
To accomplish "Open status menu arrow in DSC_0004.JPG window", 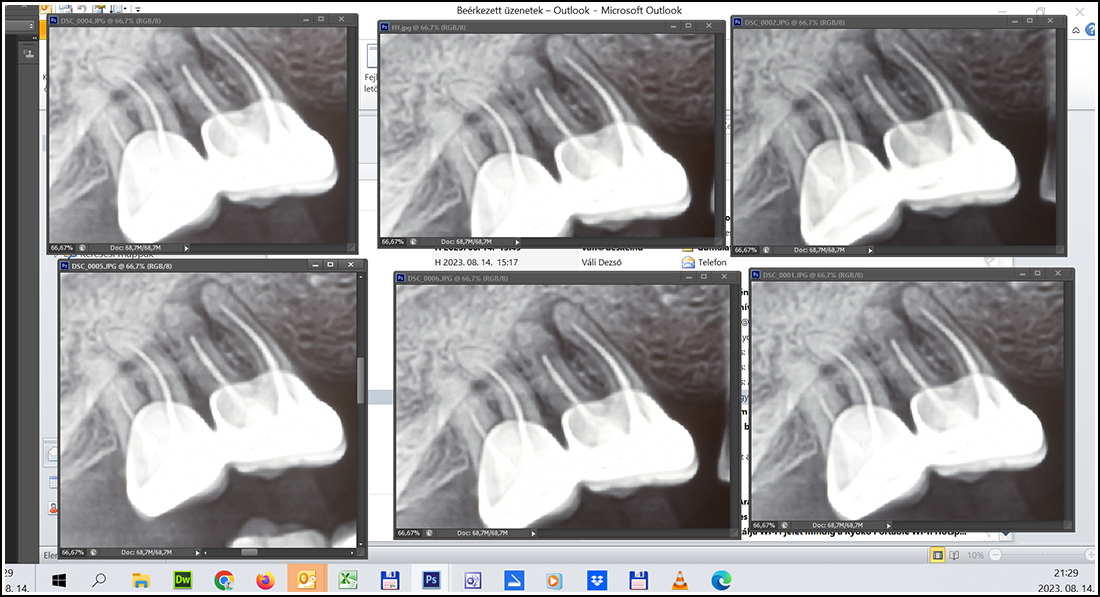I will [186, 248].
